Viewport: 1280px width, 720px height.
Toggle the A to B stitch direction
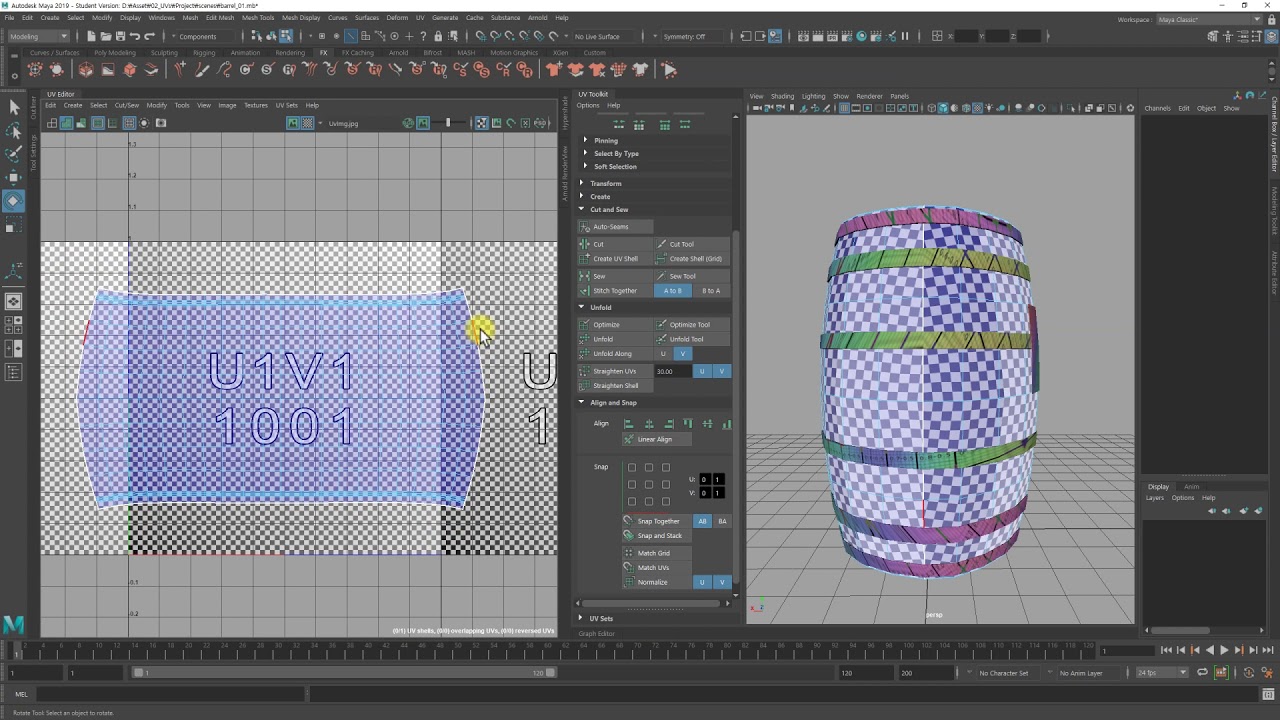click(x=673, y=291)
